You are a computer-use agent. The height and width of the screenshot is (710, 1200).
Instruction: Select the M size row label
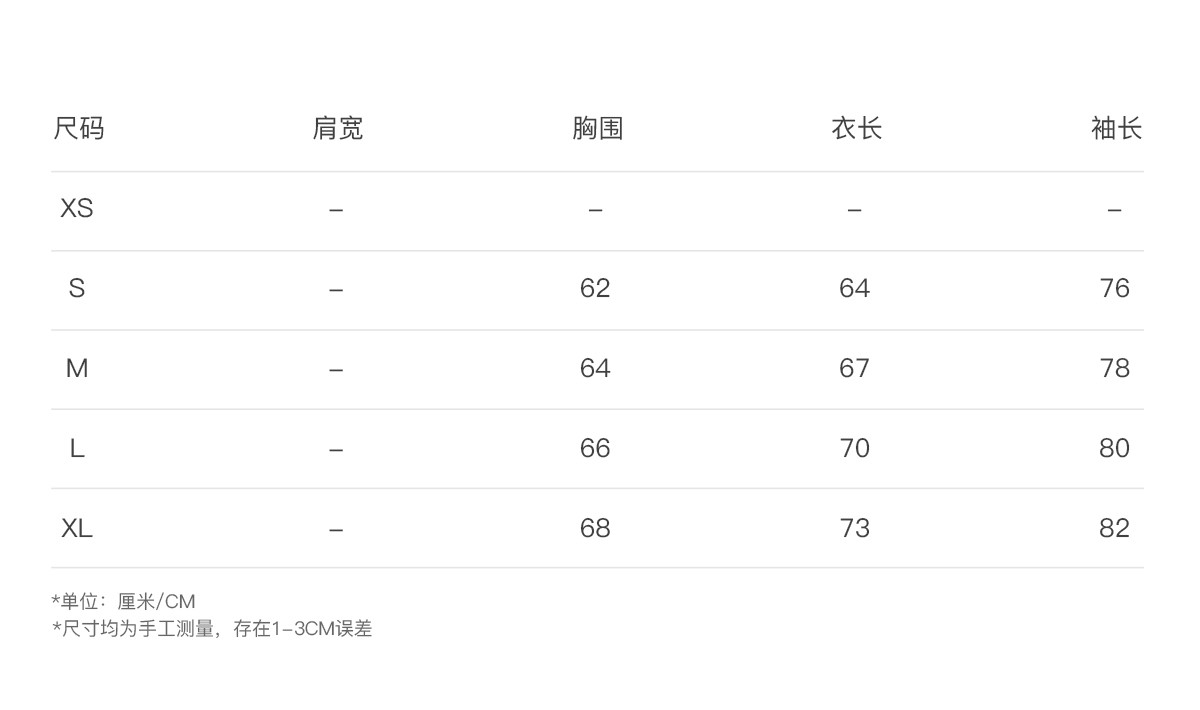click(77, 369)
